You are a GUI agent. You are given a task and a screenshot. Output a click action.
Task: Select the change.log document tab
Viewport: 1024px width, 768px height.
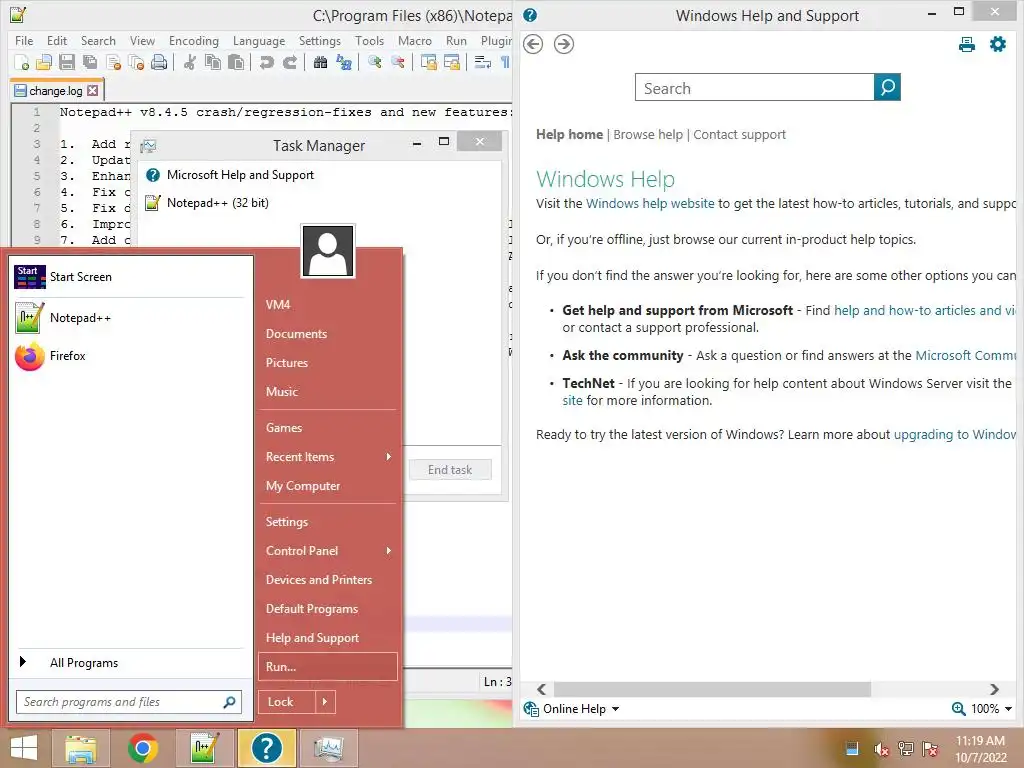point(56,91)
